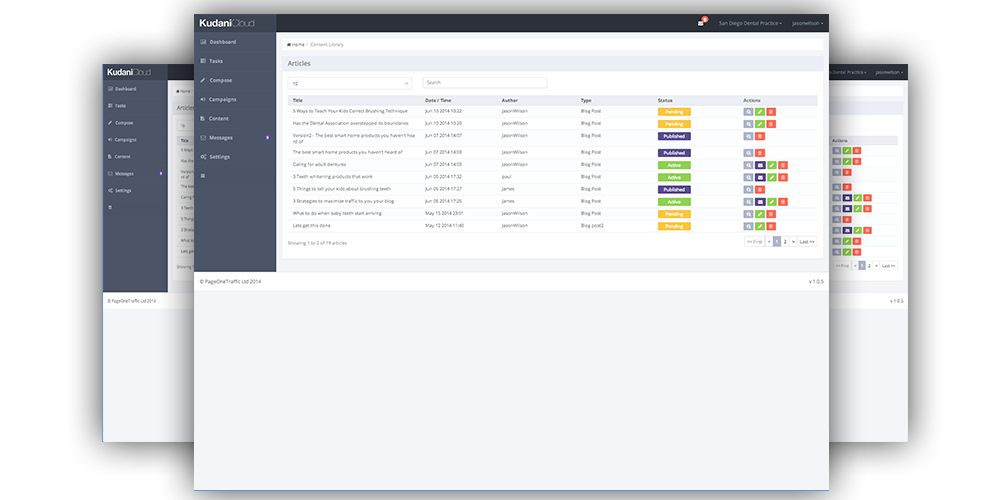Click 'Last >>' in front window pagination
Image resolution: width=1000 pixels, height=500 pixels.
click(x=807, y=242)
